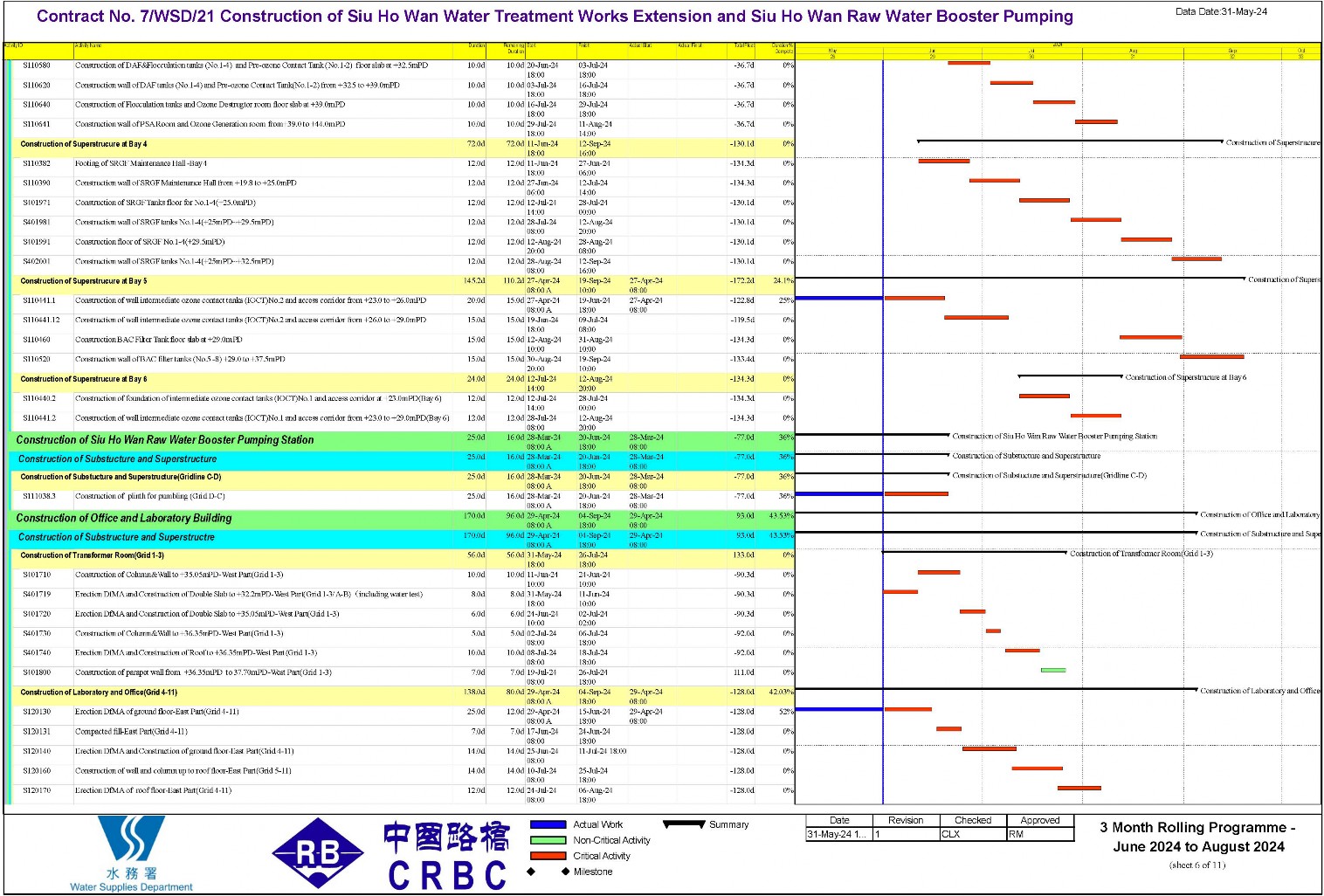Click the Water Supplies Department logo
This screenshot has height=896, width=1324.
pos(132,853)
